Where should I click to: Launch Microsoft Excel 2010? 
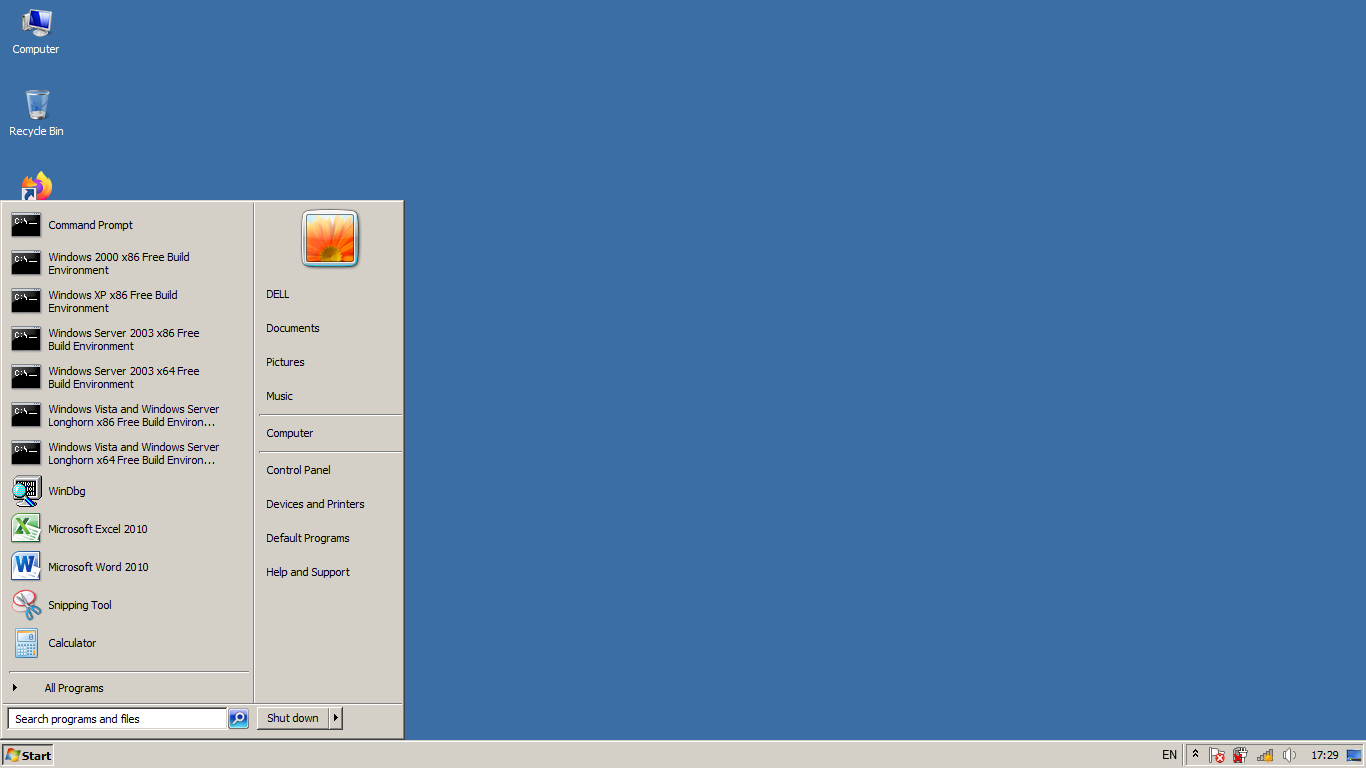(x=129, y=529)
